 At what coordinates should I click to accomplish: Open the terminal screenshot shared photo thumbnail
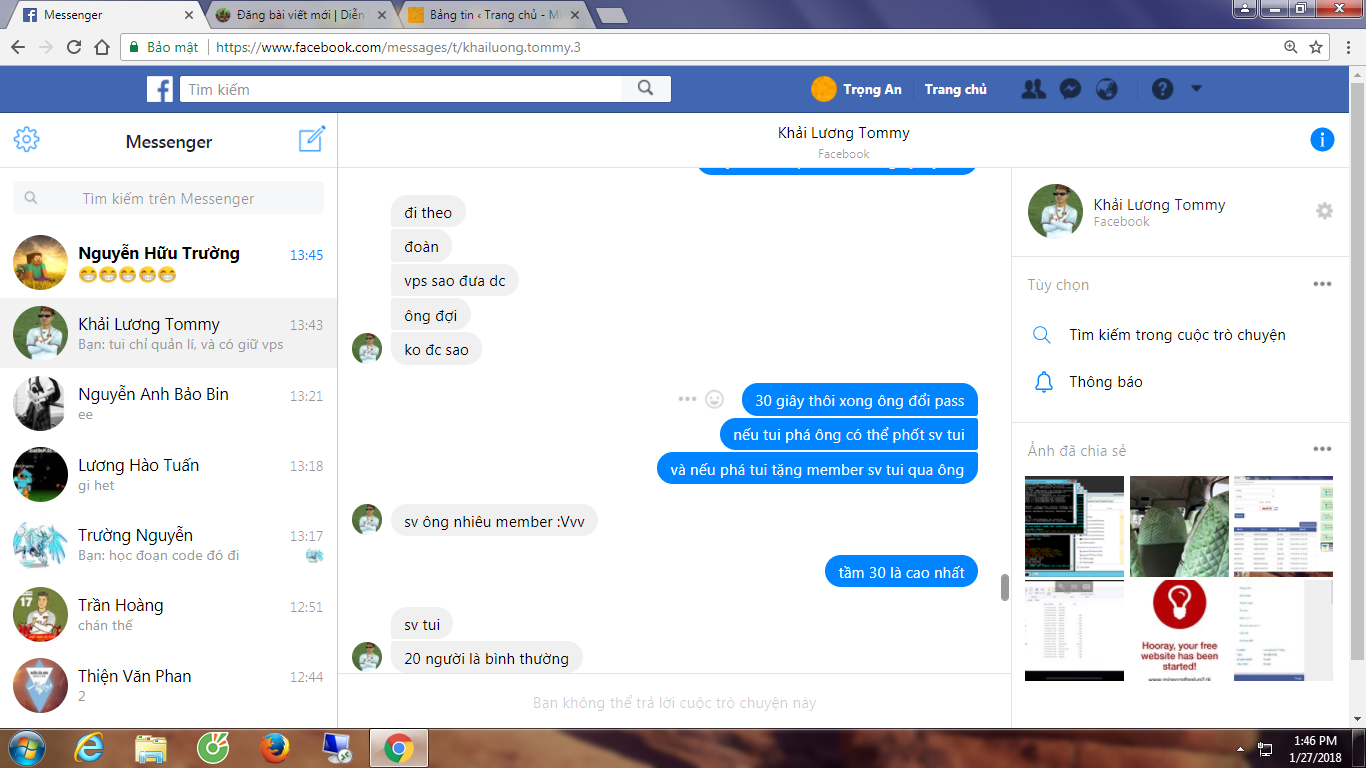(1074, 526)
